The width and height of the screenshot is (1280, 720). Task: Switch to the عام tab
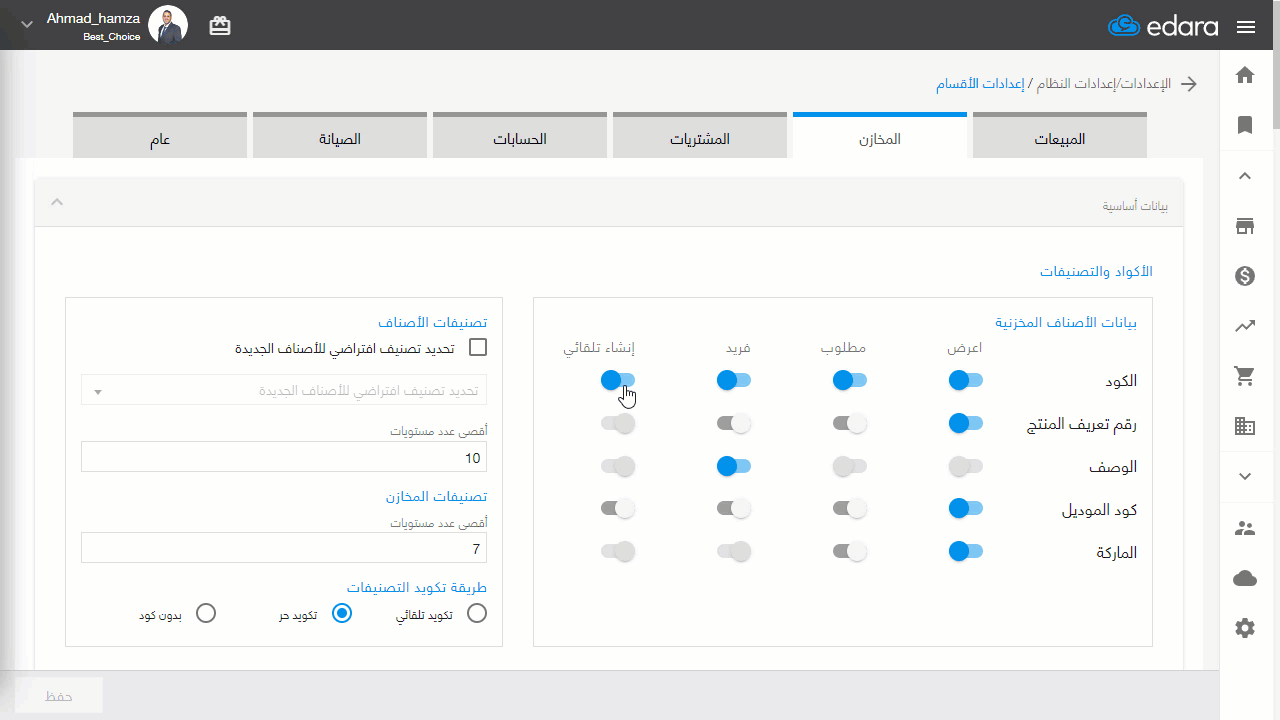(x=160, y=136)
